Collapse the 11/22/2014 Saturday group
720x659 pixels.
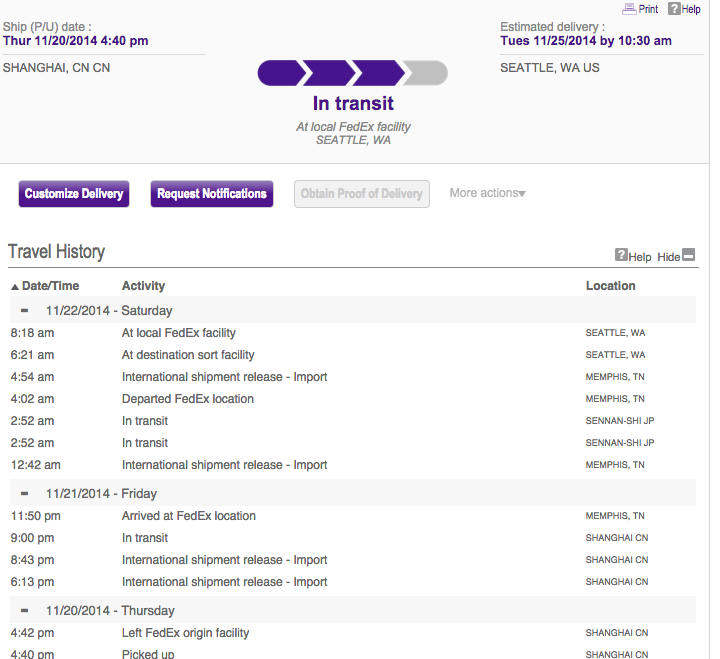click(x=24, y=310)
